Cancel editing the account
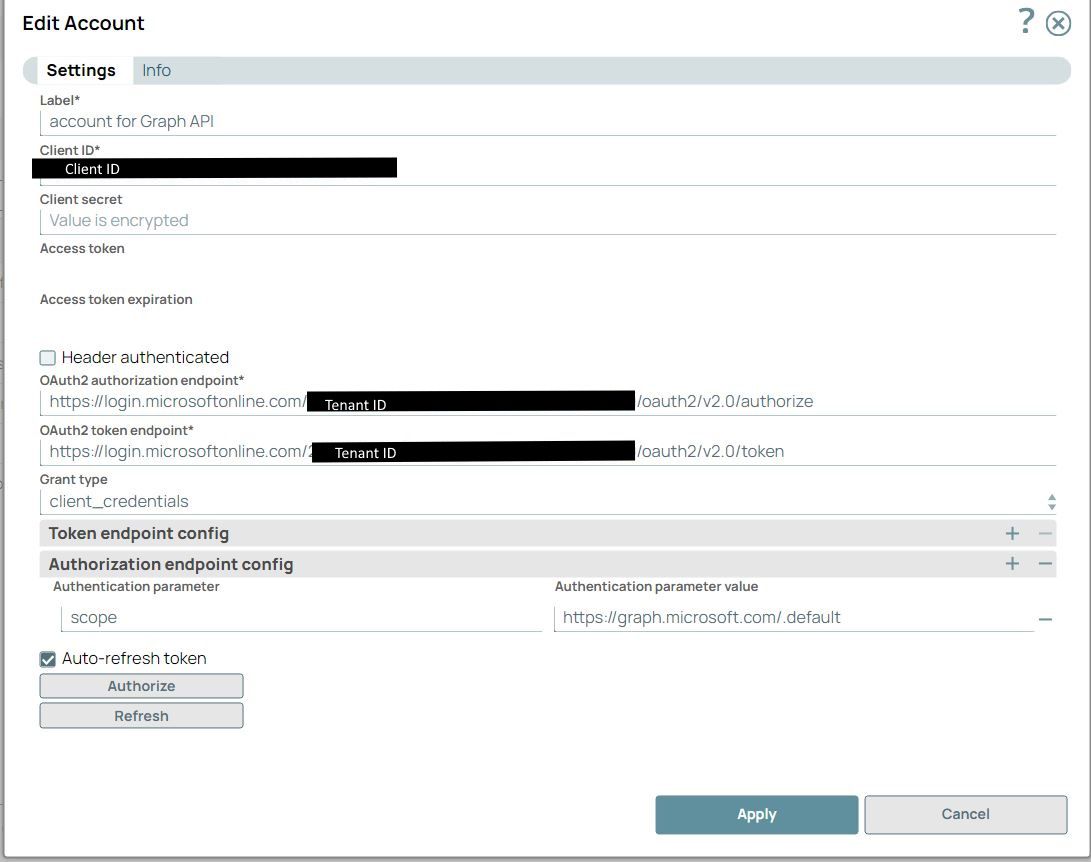This screenshot has height=862, width=1091. (x=964, y=814)
